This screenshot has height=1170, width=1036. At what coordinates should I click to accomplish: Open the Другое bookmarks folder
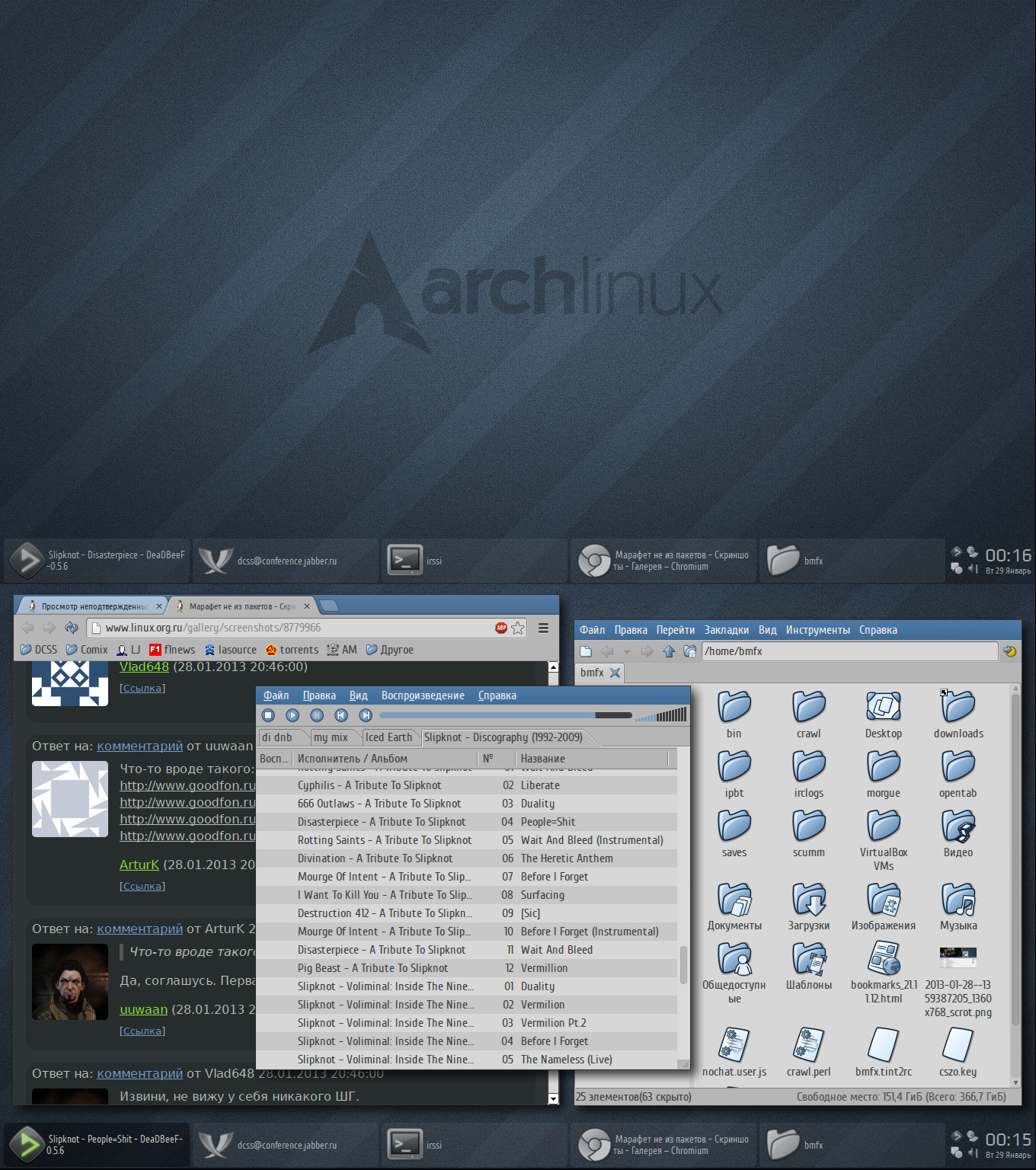point(390,650)
